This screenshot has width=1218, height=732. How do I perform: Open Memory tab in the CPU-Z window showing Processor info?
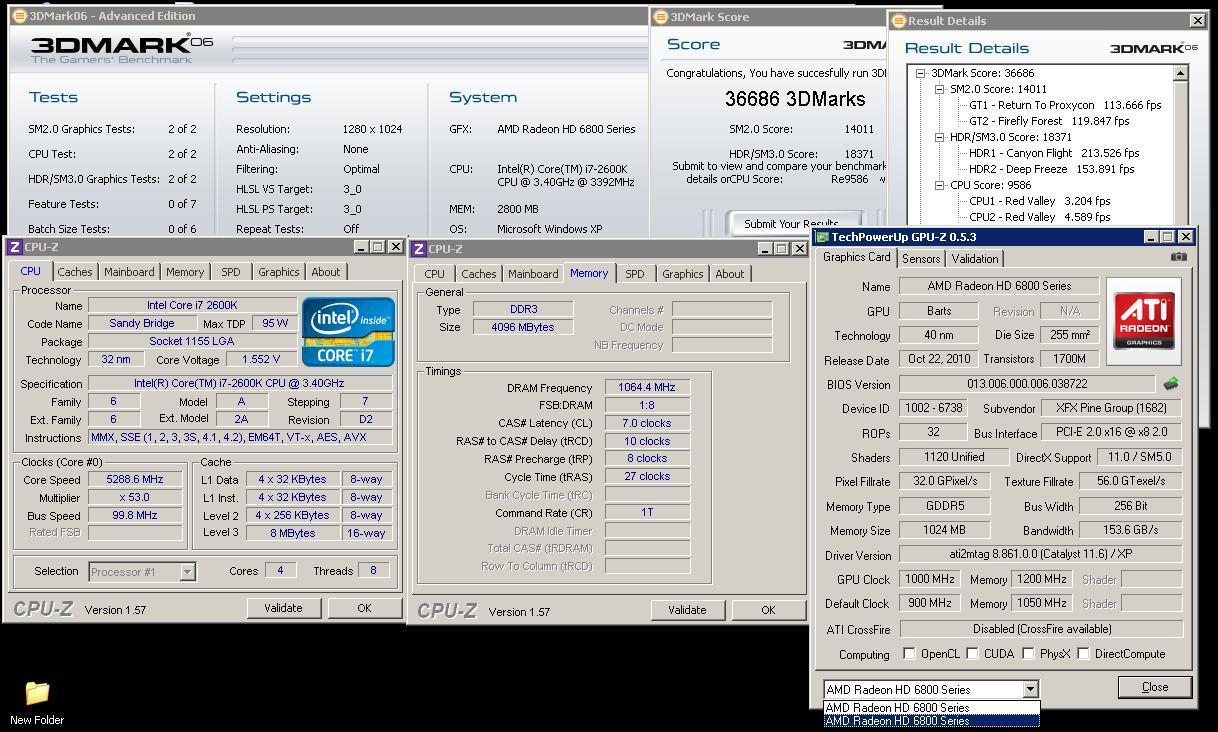tap(185, 272)
